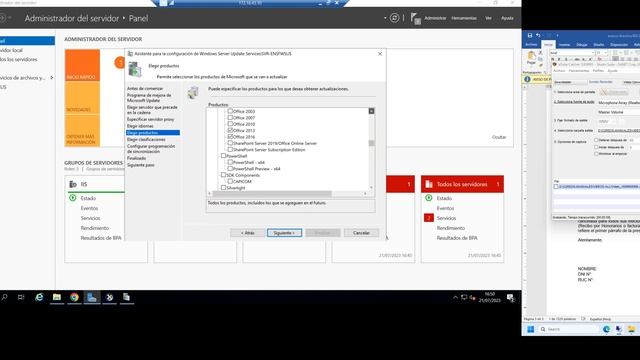Open Herramientas menu in Server Manager
The image size is (640, 360).
pos(464,18)
